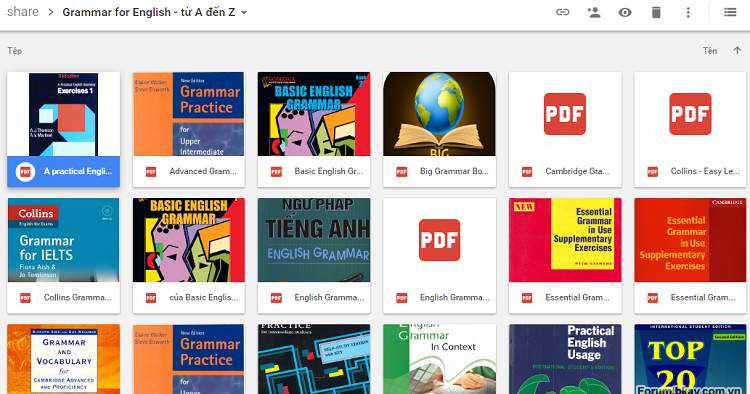The height and width of the screenshot is (394, 750).
Task: Click the preview eye icon
Action: pos(625,12)
